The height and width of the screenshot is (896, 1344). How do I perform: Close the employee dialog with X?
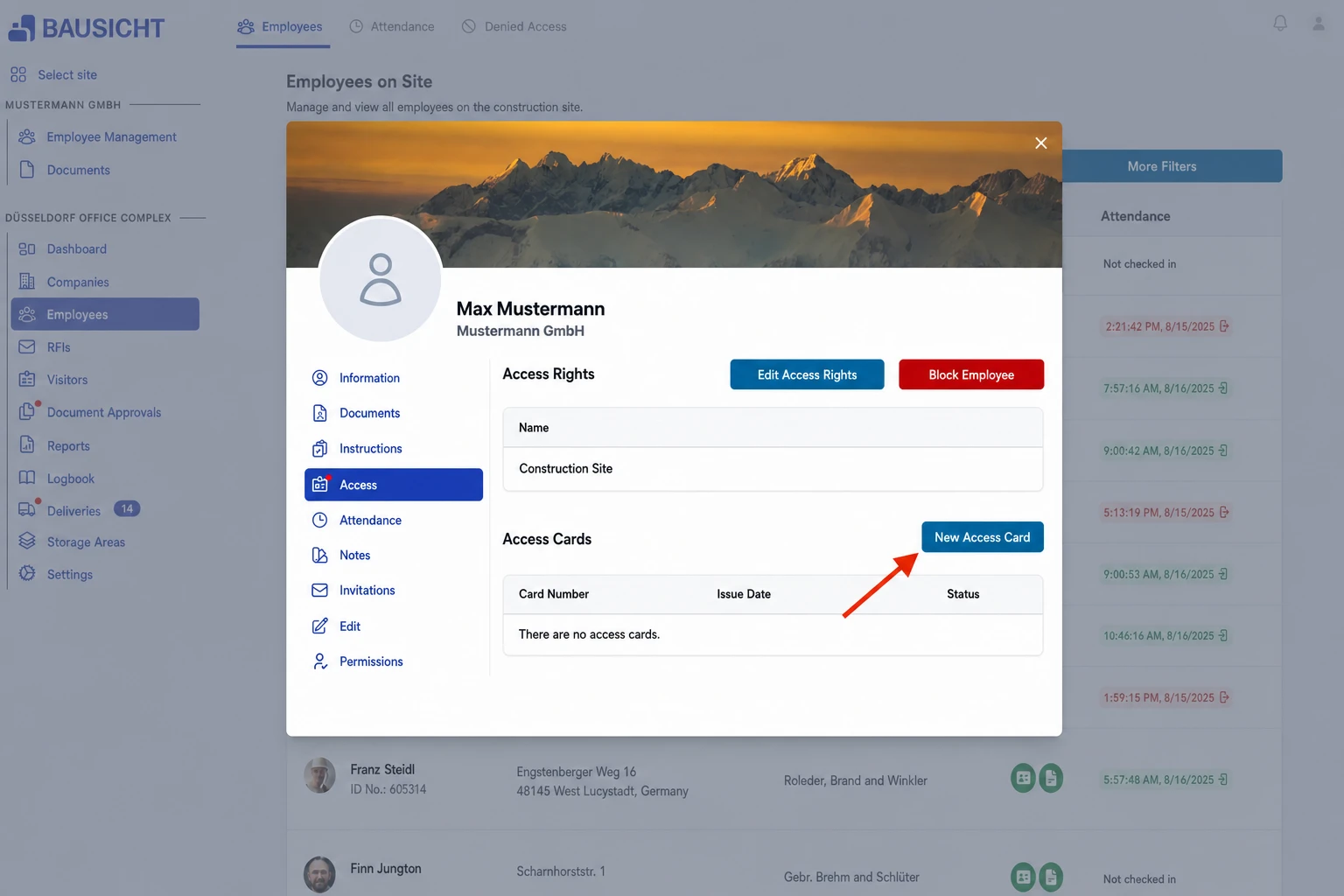pos(1040,143)
